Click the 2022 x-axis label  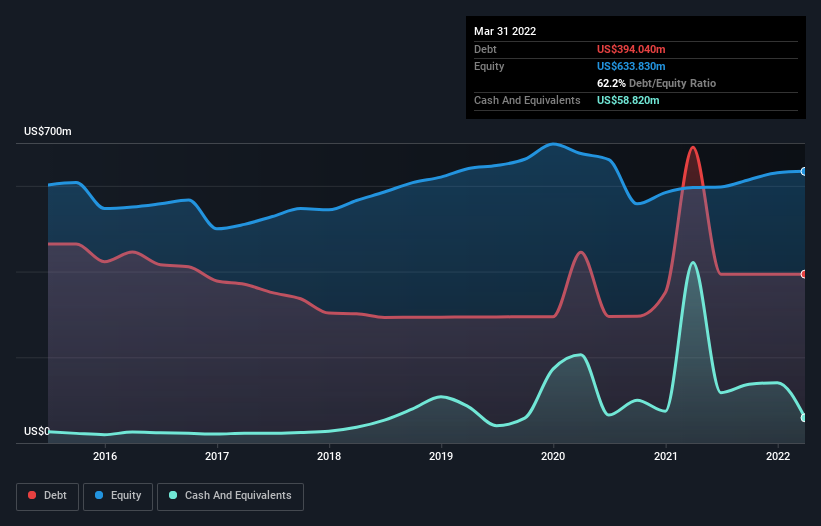click(778, 456)
